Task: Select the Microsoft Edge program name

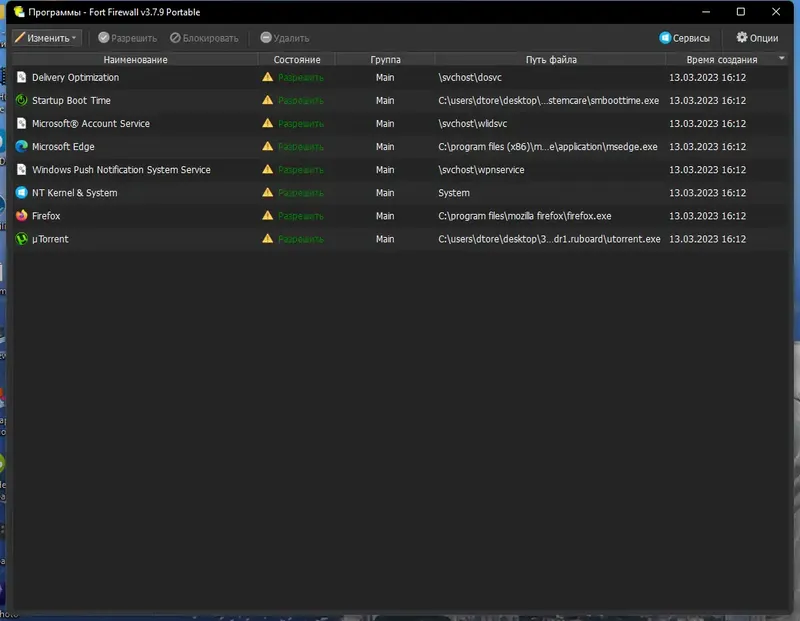Action: click(x=63, y=147)
